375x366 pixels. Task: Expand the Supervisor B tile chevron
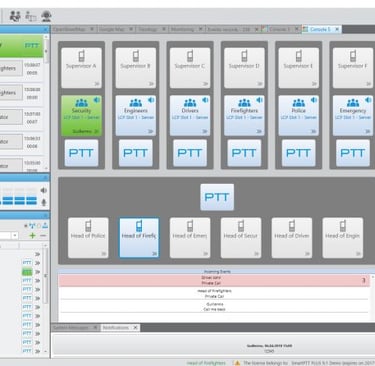(x=151, y=84)
